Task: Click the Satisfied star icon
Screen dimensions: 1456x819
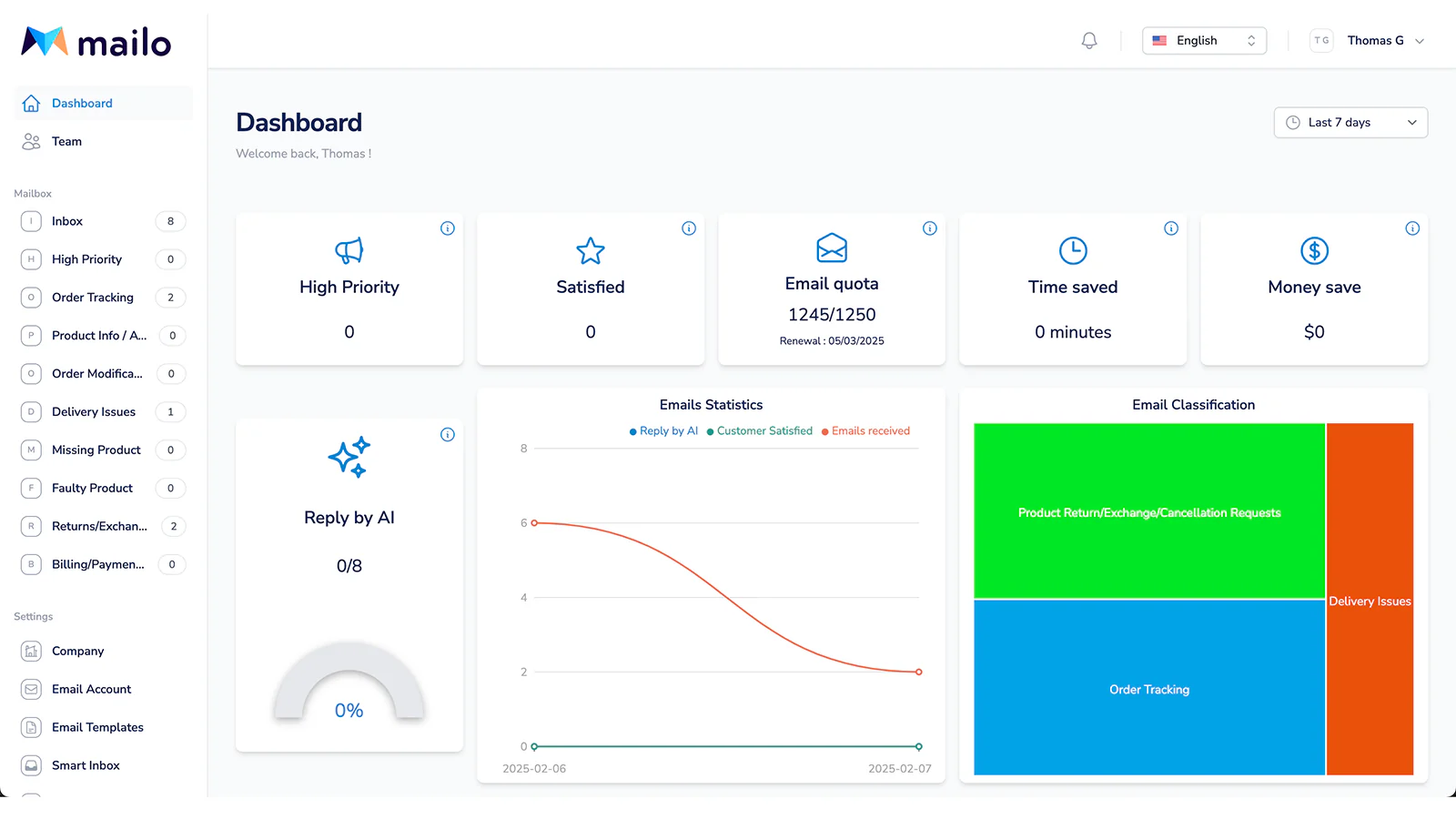Action: click(x=591, y=250)
